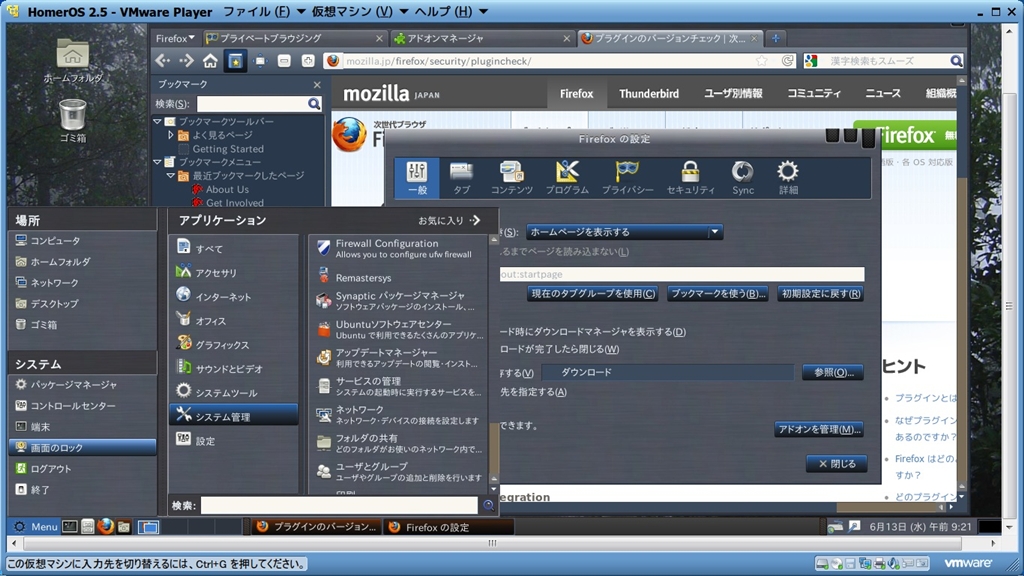Open the Firefox application menu button

click(176, 38)
